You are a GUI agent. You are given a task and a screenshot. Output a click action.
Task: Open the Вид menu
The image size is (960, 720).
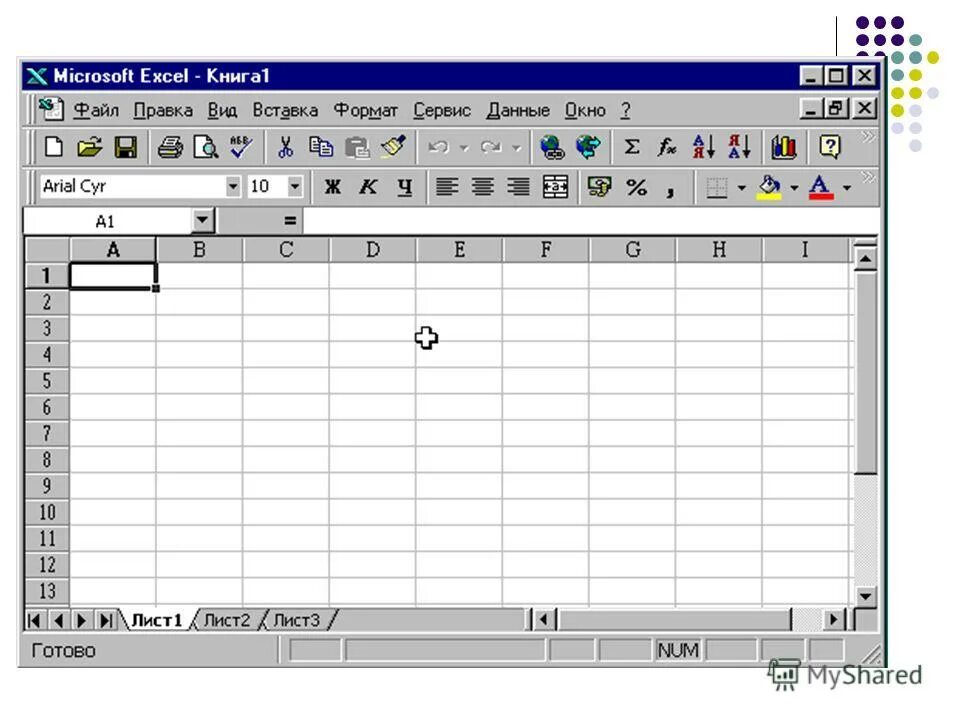[x=222, y=110]
